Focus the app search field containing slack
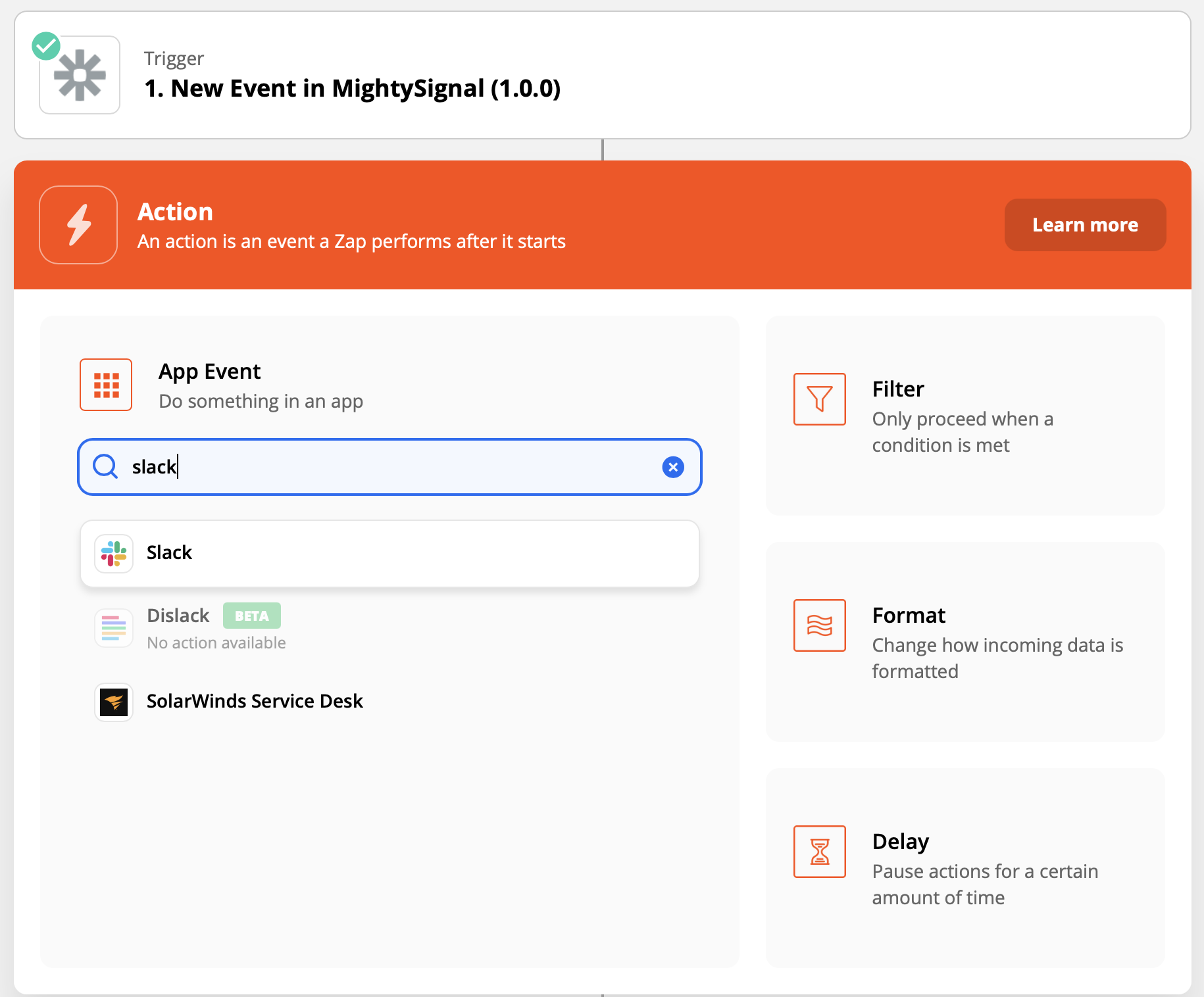 [389, 467]
